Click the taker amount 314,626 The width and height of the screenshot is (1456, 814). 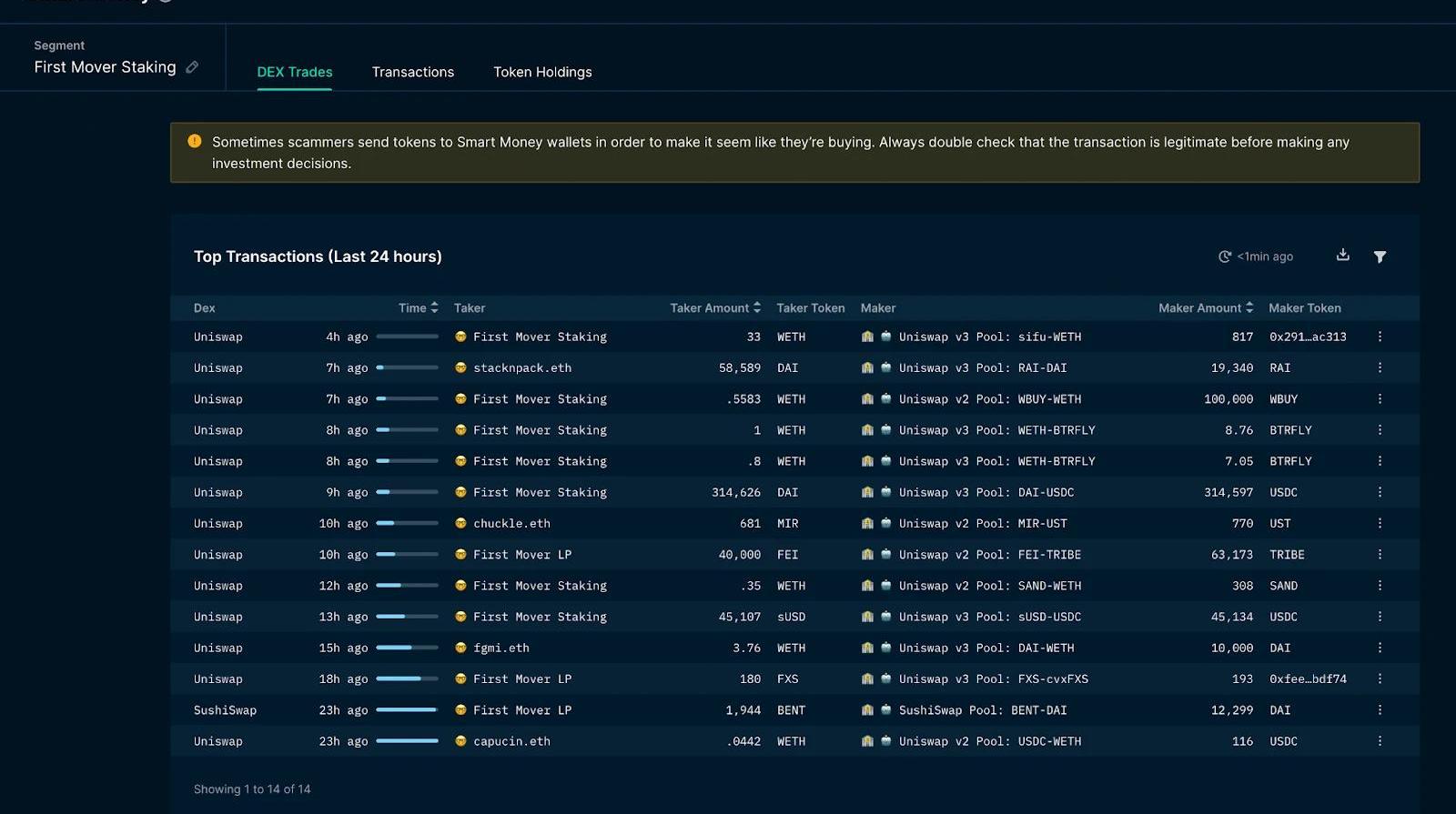click(736, 492)
